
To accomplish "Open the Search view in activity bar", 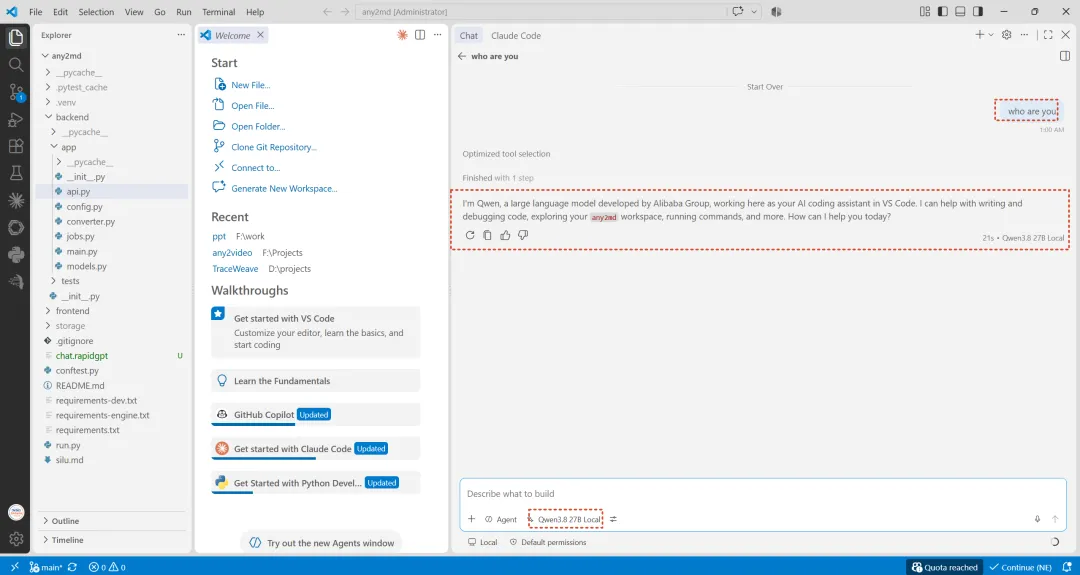I will tap(15, 64).
